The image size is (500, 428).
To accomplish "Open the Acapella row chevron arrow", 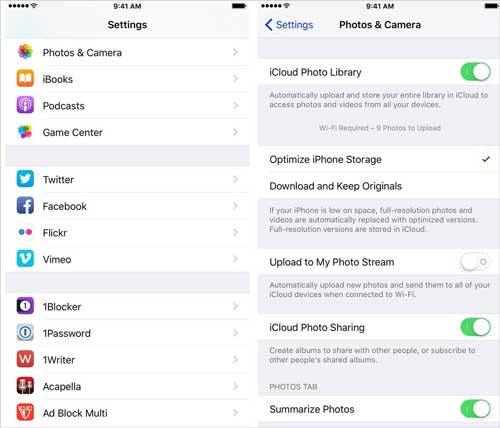I will 235,386.
